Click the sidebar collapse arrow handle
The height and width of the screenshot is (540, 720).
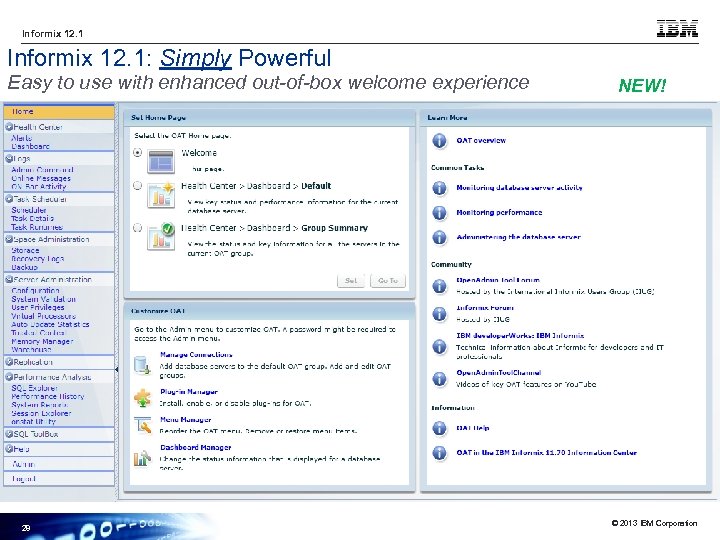[117, 369]
